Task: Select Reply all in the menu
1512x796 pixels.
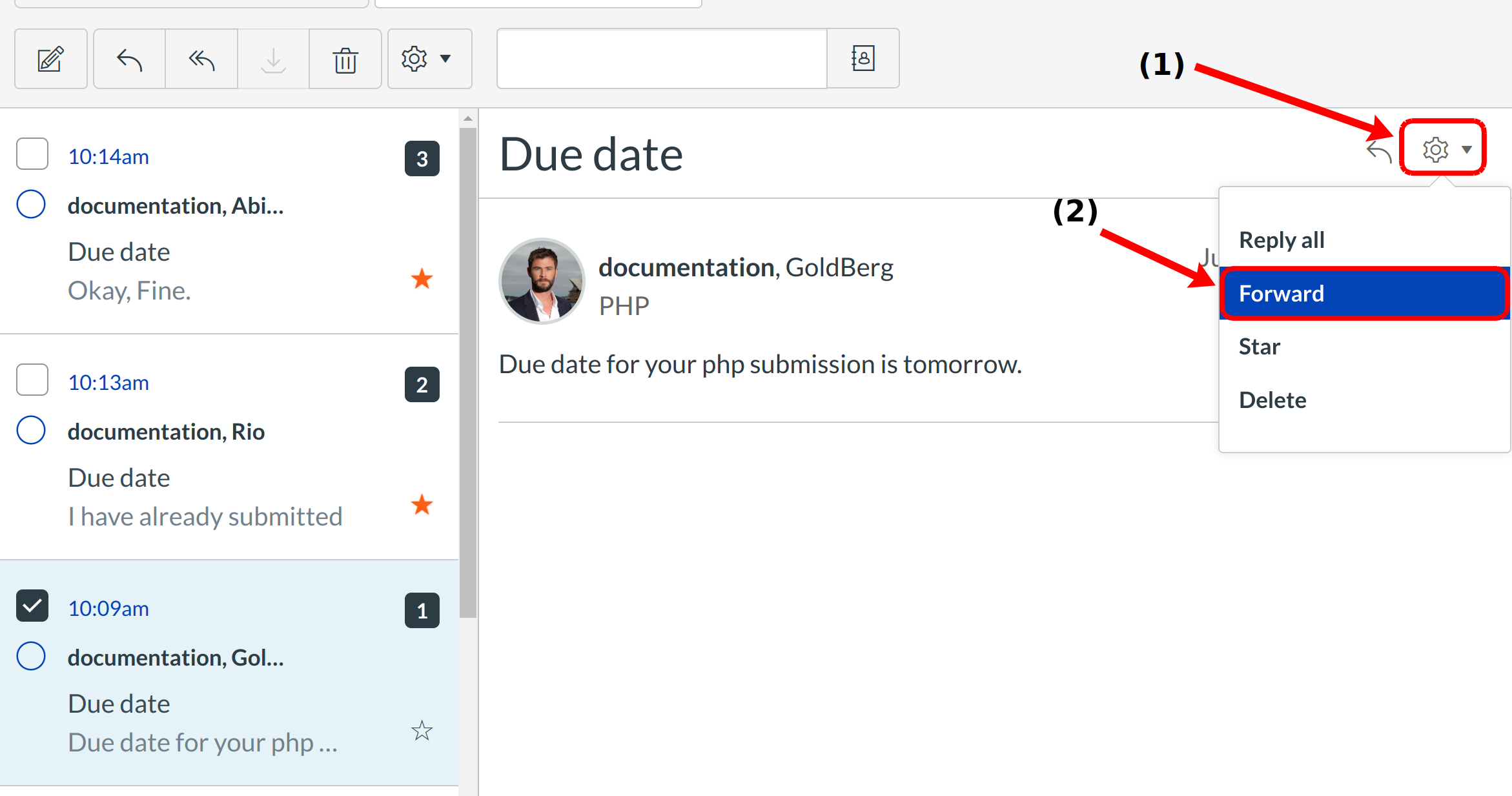Action: pos(1282,240)
